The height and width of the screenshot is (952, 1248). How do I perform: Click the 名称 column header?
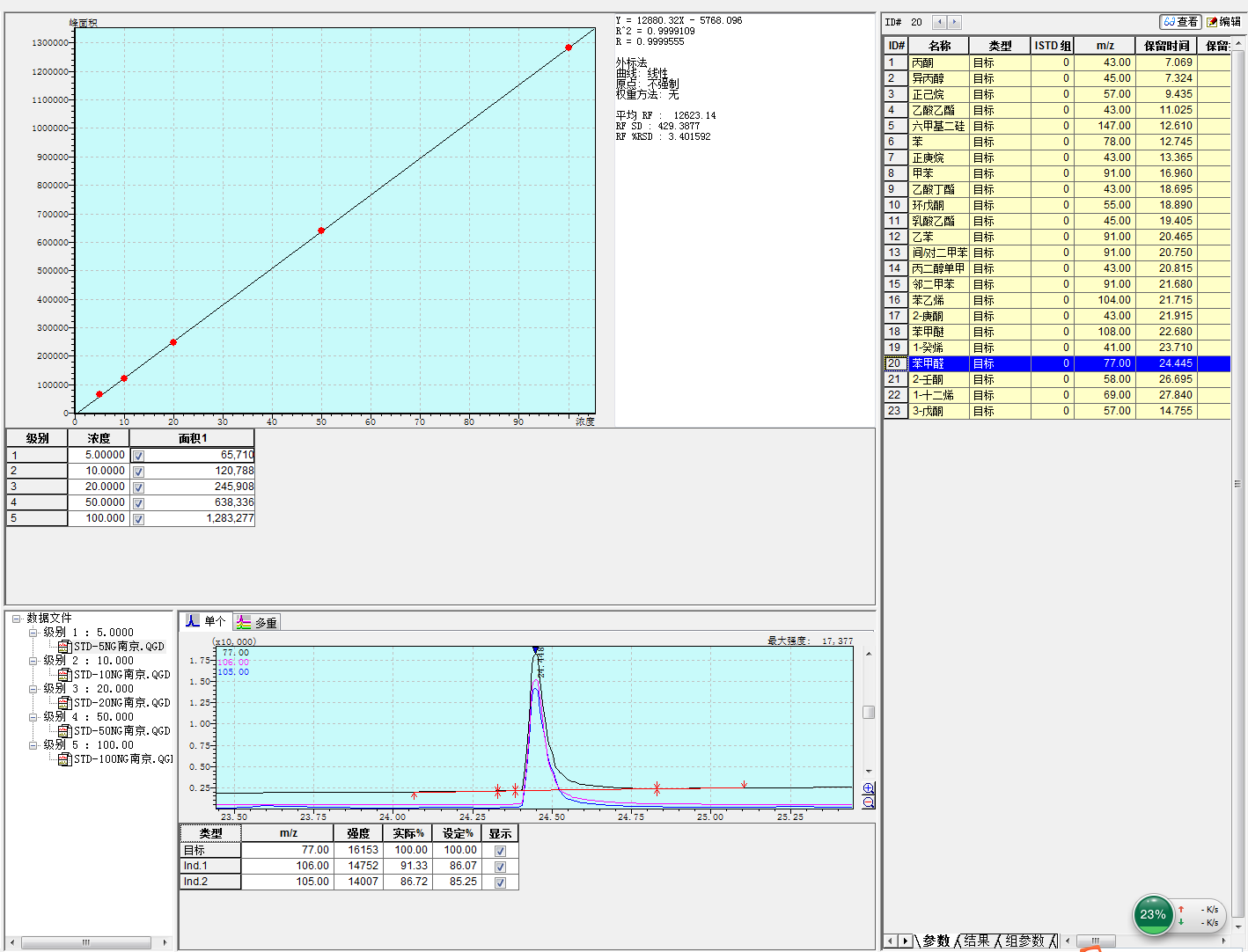pos(939,46)
